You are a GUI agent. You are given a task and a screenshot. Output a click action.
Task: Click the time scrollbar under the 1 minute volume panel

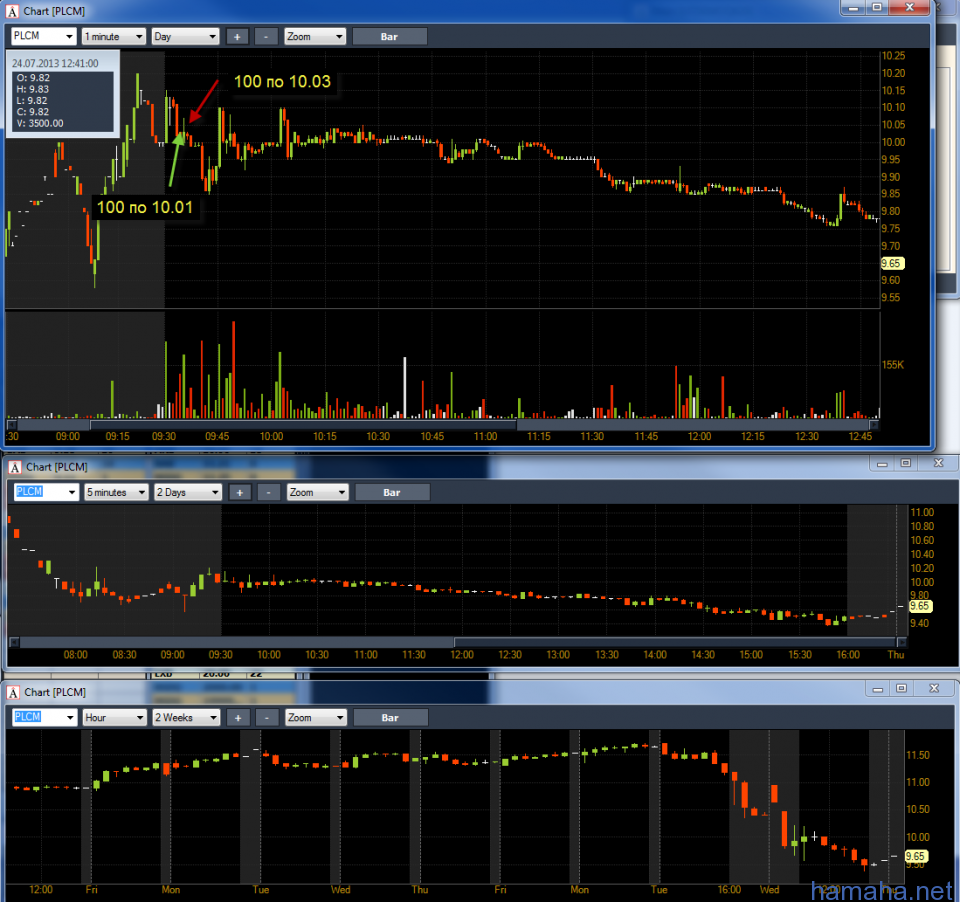click(300, 425)
